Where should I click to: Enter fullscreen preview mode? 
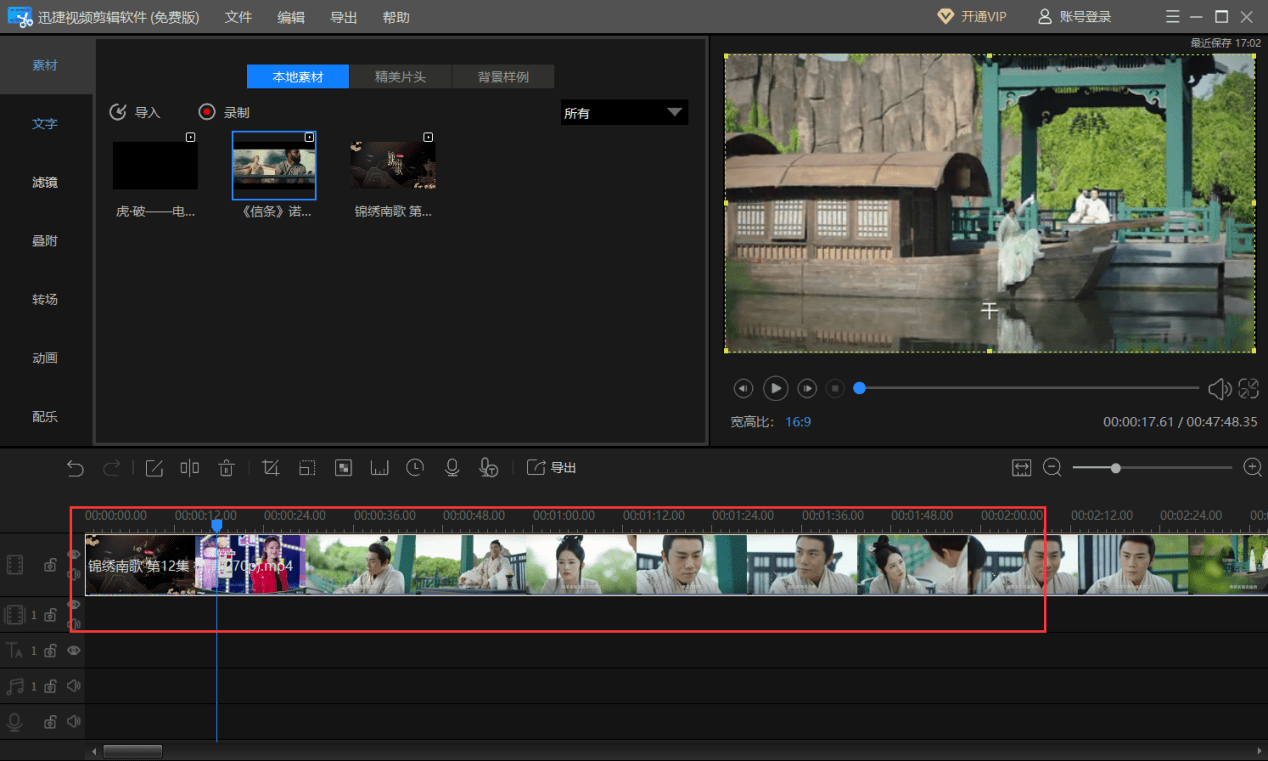pyautogui.click(x=1248, y=389)
